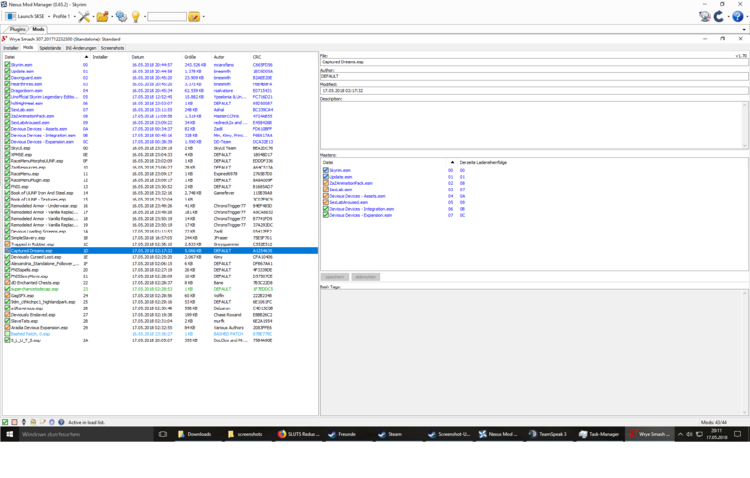Click the blue round icon before help in status bar
Viewport: 750px width, 478px height.
pyautogui.click(x=52, y=422)
